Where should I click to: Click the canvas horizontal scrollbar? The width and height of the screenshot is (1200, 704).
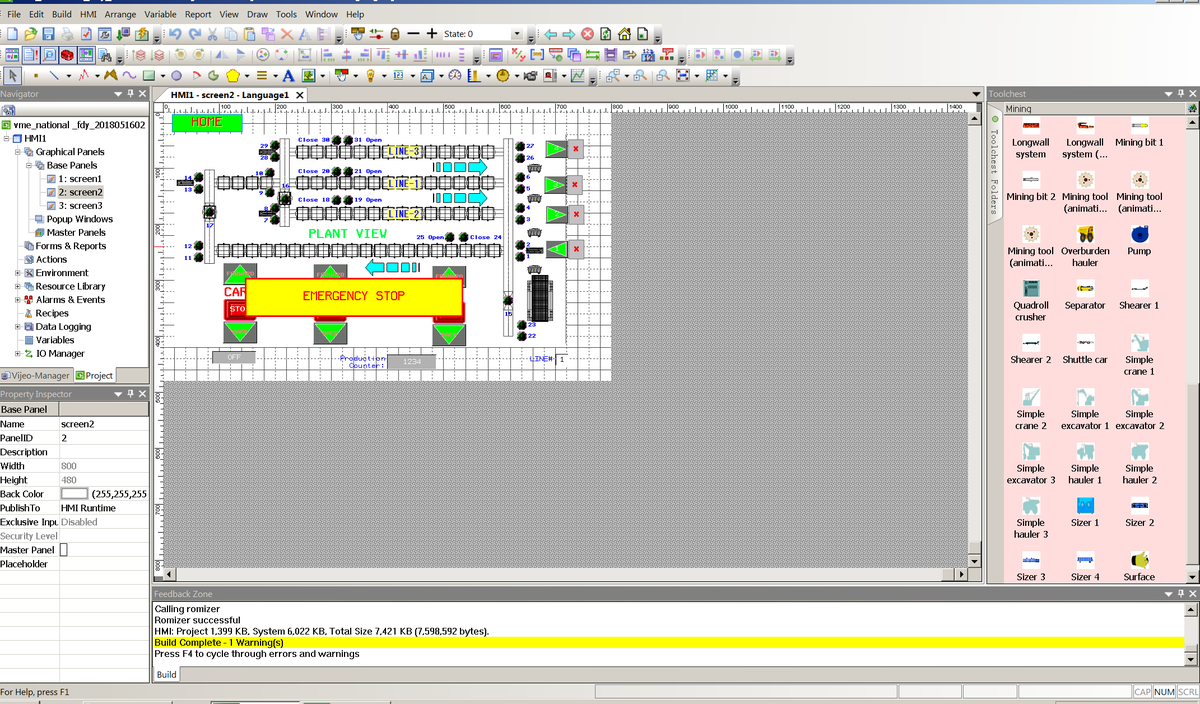coord(565,574)
